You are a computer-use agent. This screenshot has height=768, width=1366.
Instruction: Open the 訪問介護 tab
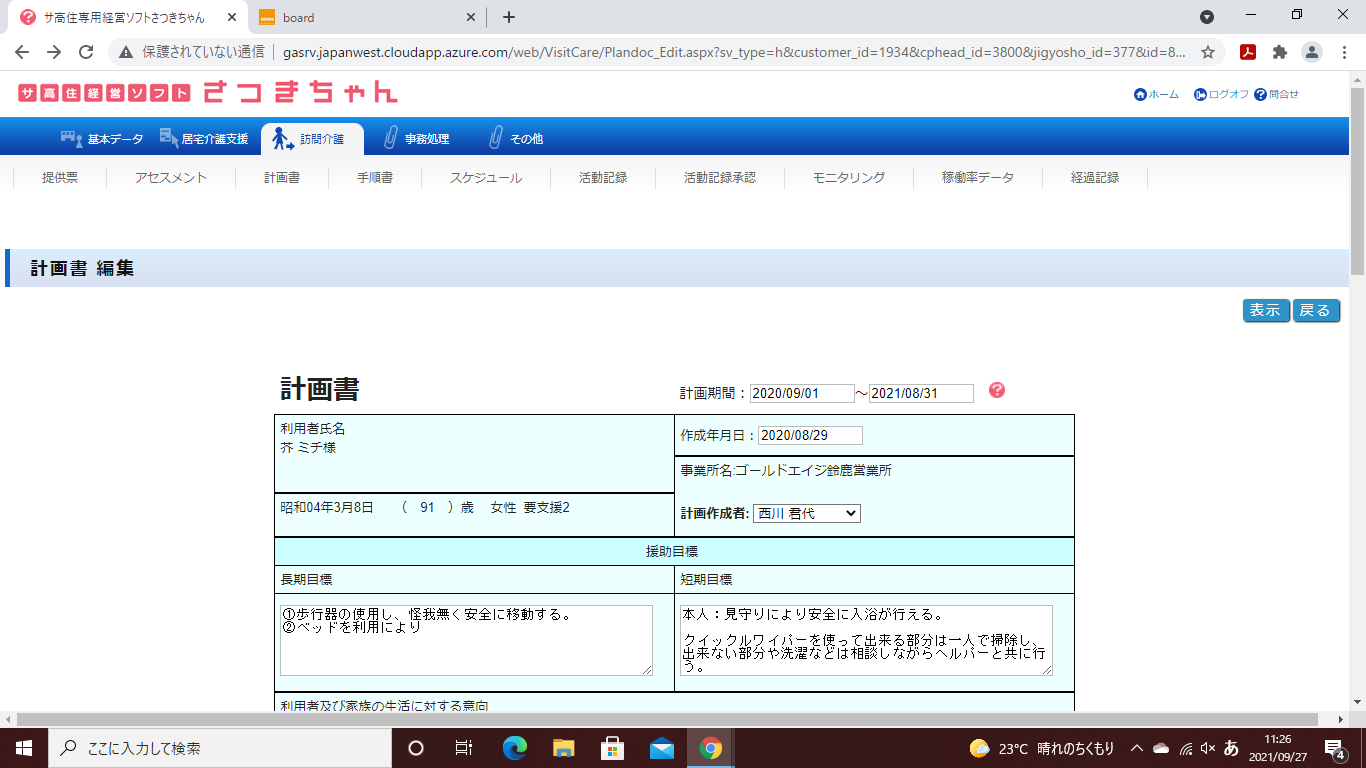pos(311,139)
